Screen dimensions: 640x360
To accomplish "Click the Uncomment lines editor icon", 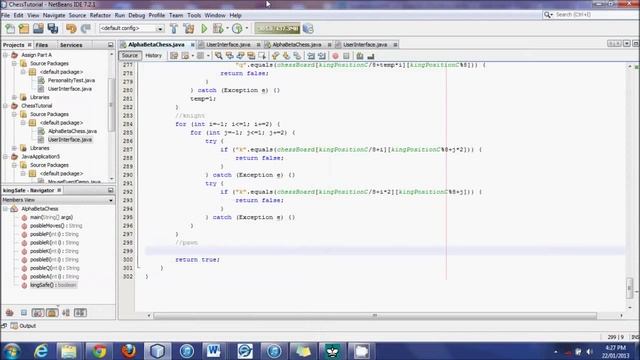I will pos(371,56).
